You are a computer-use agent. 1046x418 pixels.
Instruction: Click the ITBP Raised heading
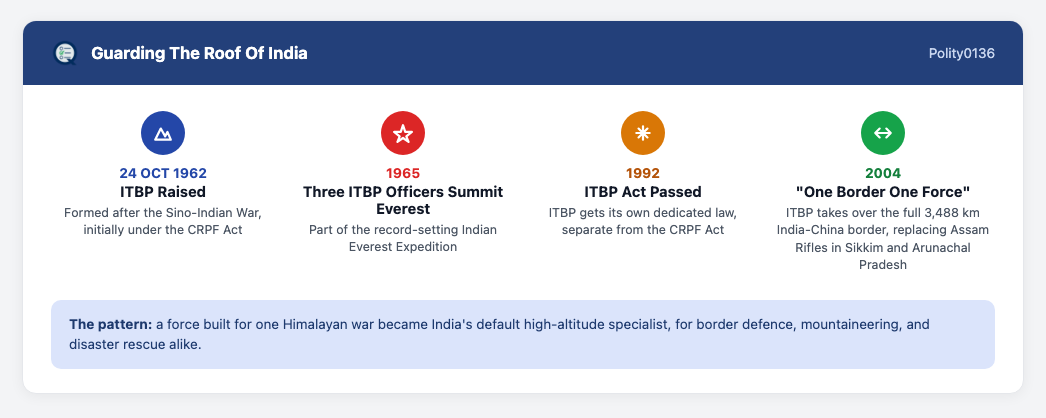[x=163, y=192]
